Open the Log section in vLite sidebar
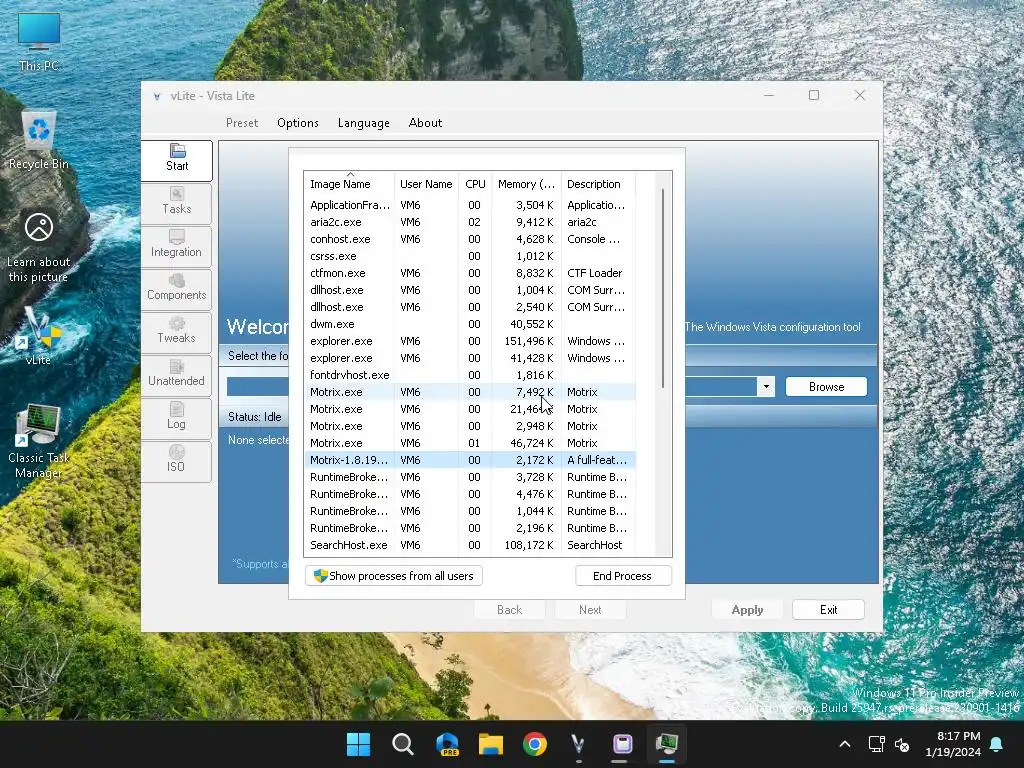The width and height of the screenshot is (1024, 768). (177, 418)
